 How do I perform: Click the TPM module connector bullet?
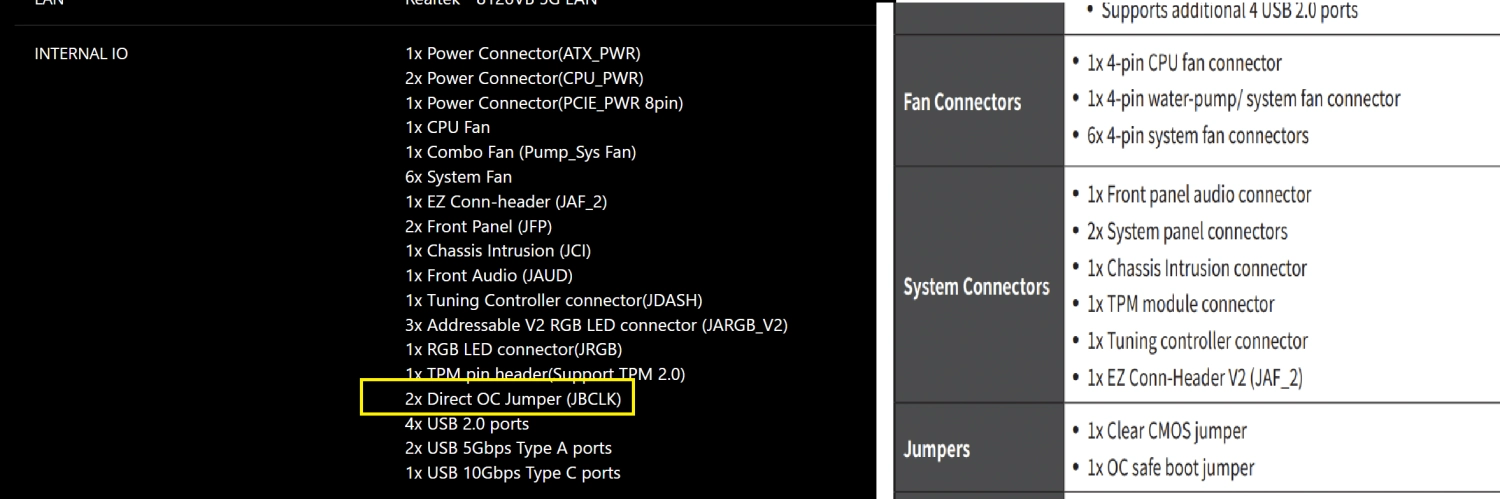click(1180, 304)
